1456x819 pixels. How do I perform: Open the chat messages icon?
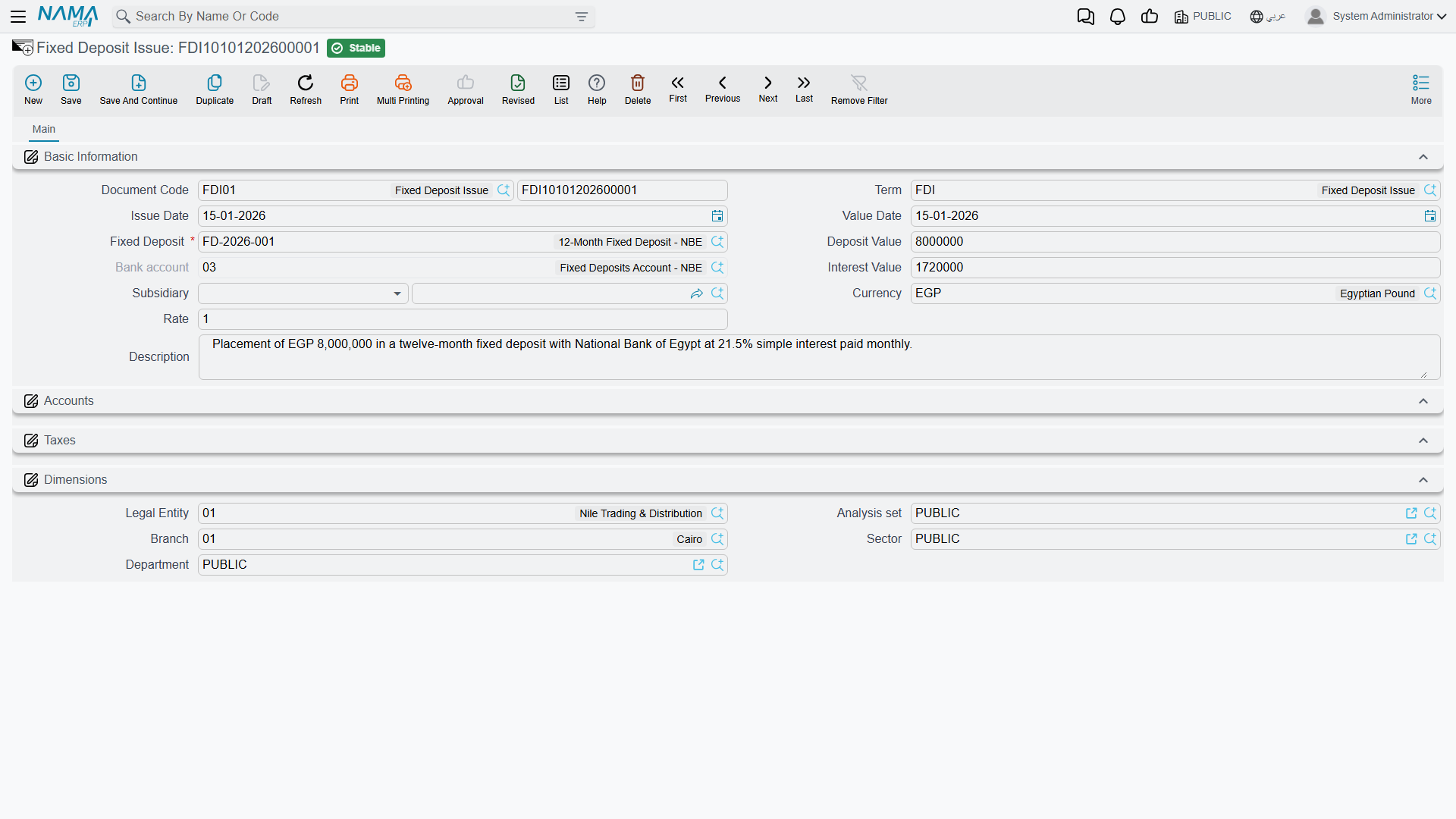pos(1085,17)
